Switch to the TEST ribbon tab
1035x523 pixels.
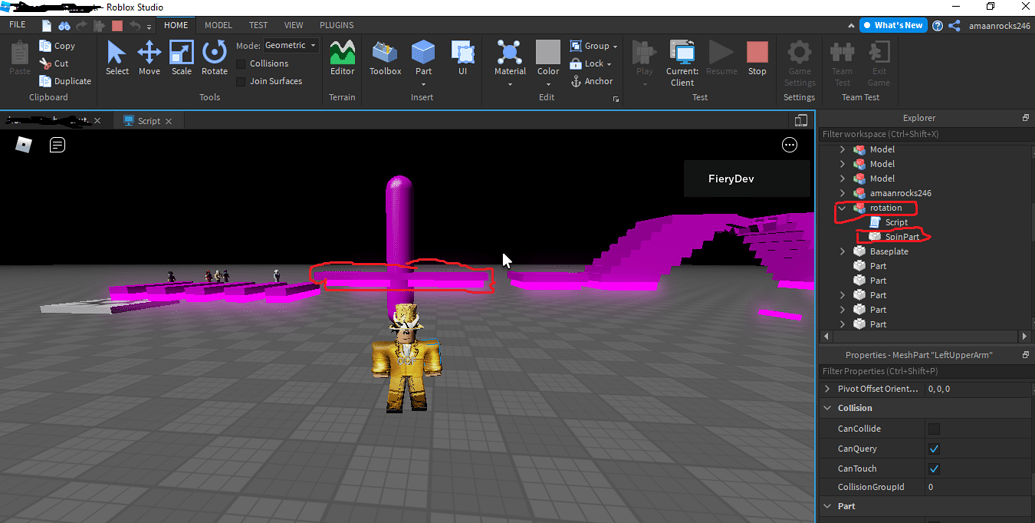(x=258, y=25)
